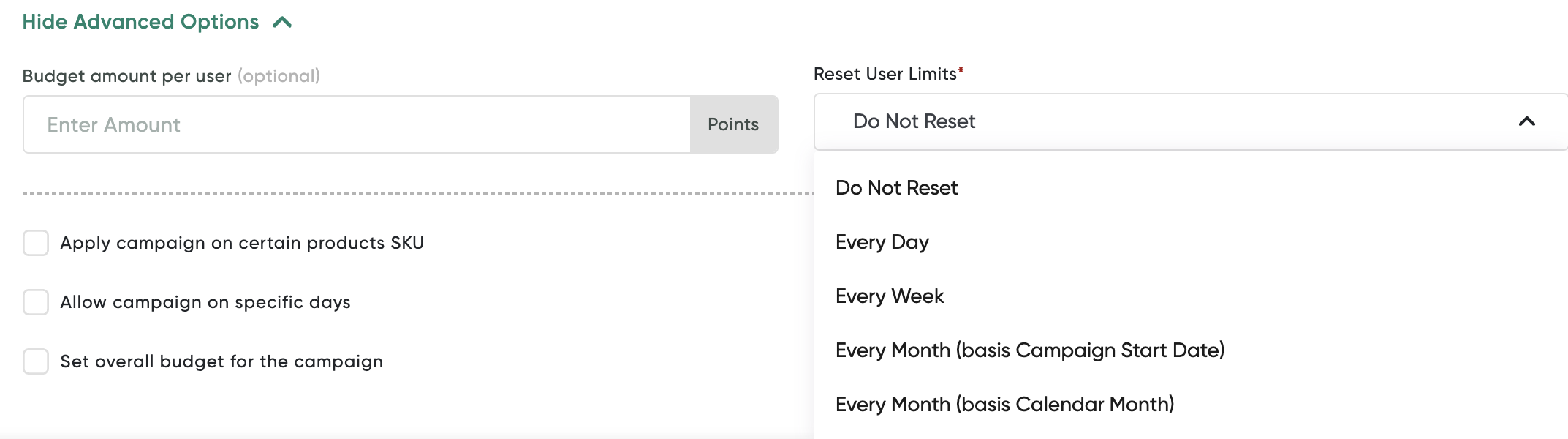Click the Set overall budget for the campaign label
Image resolution: width=1568 pixels, height=439 pixels.
coord(221,361)
